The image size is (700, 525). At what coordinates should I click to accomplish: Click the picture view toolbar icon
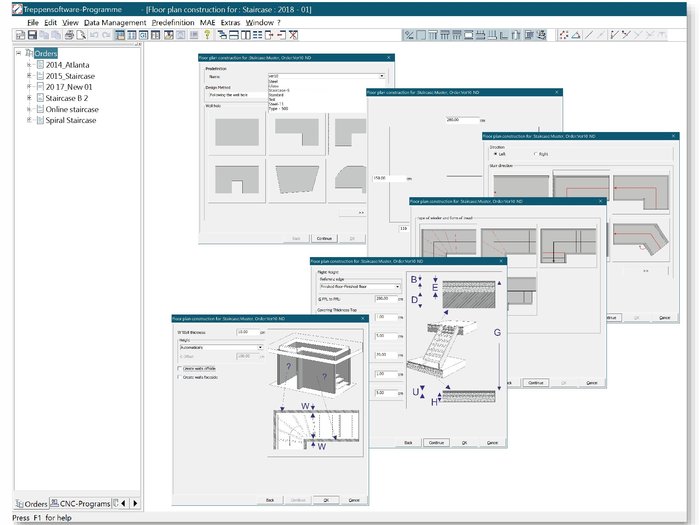pyautogui.click(x=168, y=35)
